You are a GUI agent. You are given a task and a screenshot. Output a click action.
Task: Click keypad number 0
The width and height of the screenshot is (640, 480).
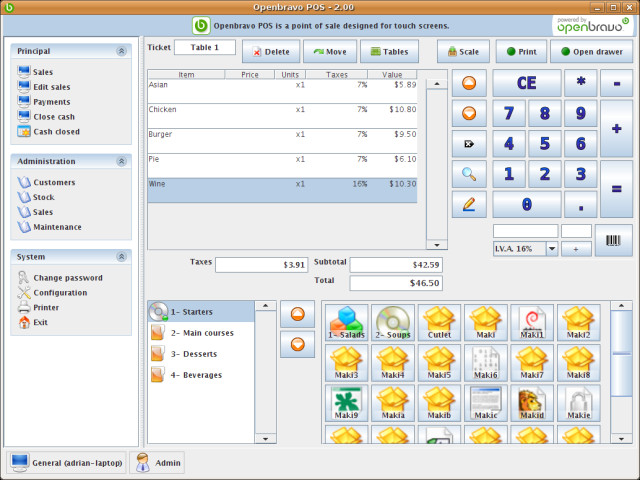pyautogui.click(x=527, y=204)
